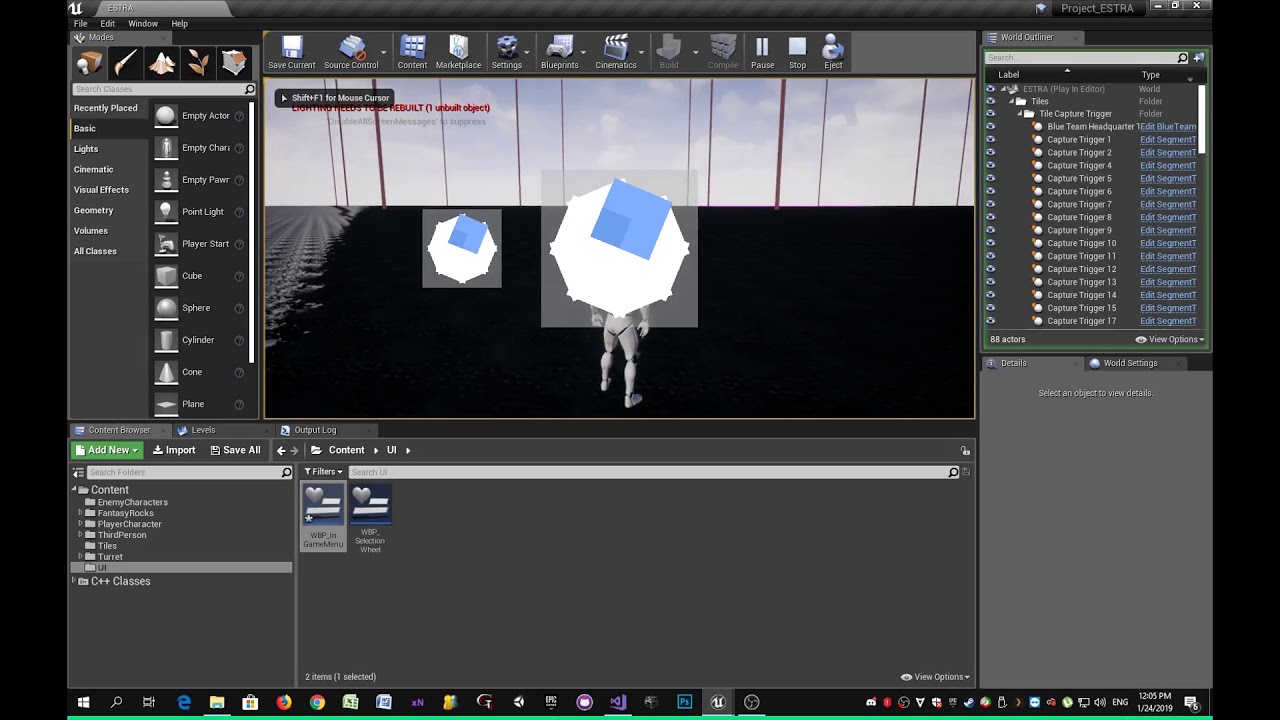Select the Cone placement item

[x=200, y=372]
